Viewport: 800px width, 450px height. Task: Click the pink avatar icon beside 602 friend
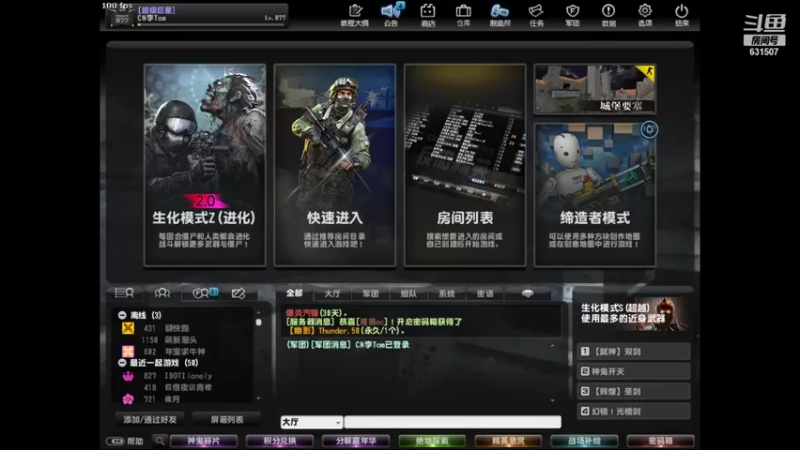click(x=128, y=352)
